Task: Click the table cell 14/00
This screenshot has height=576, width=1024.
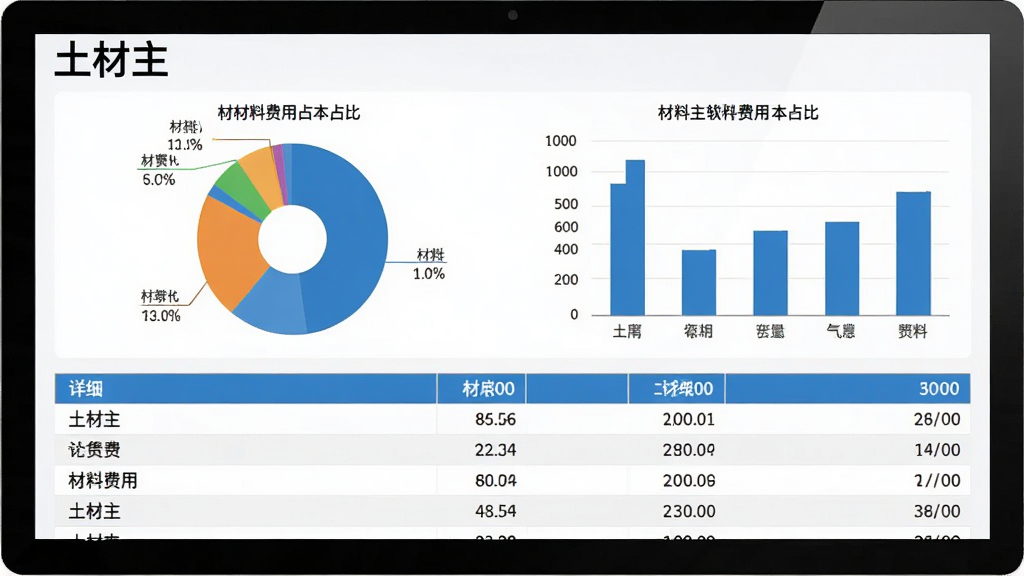Action: [x=937, y=450]
